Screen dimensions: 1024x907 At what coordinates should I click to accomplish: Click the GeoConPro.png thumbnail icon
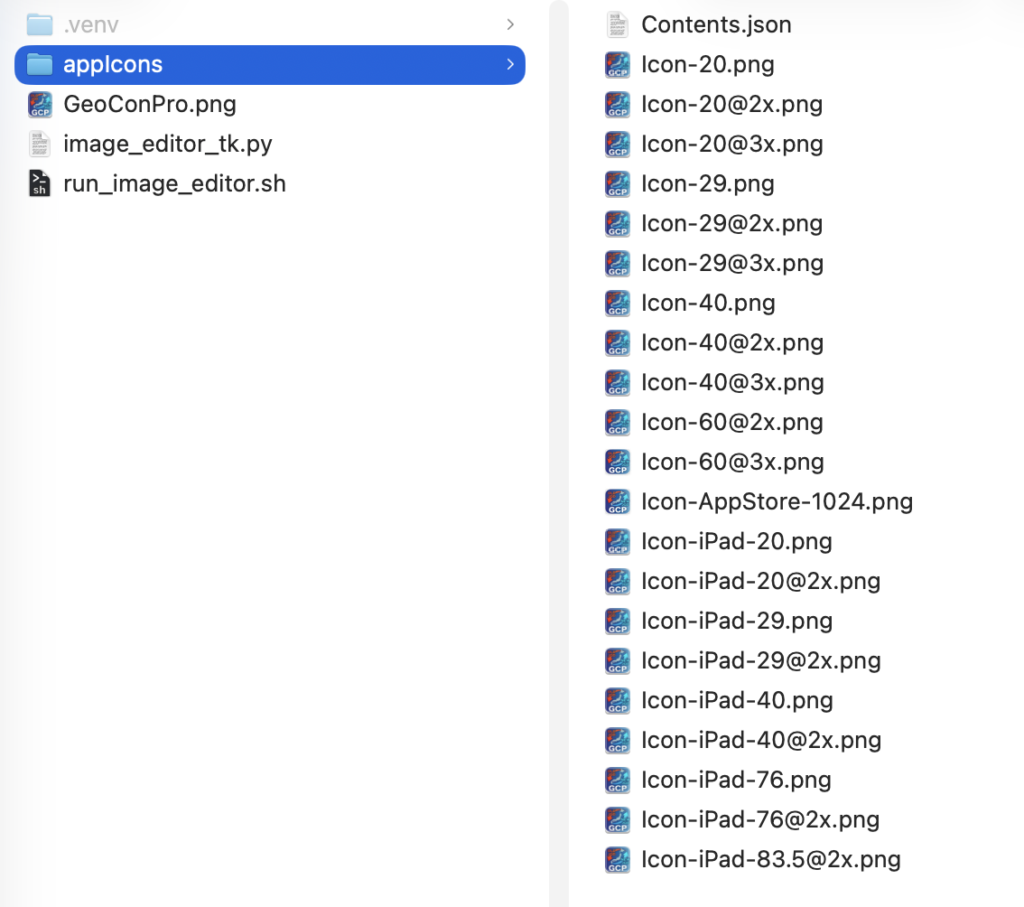click(x=40, y=104)
